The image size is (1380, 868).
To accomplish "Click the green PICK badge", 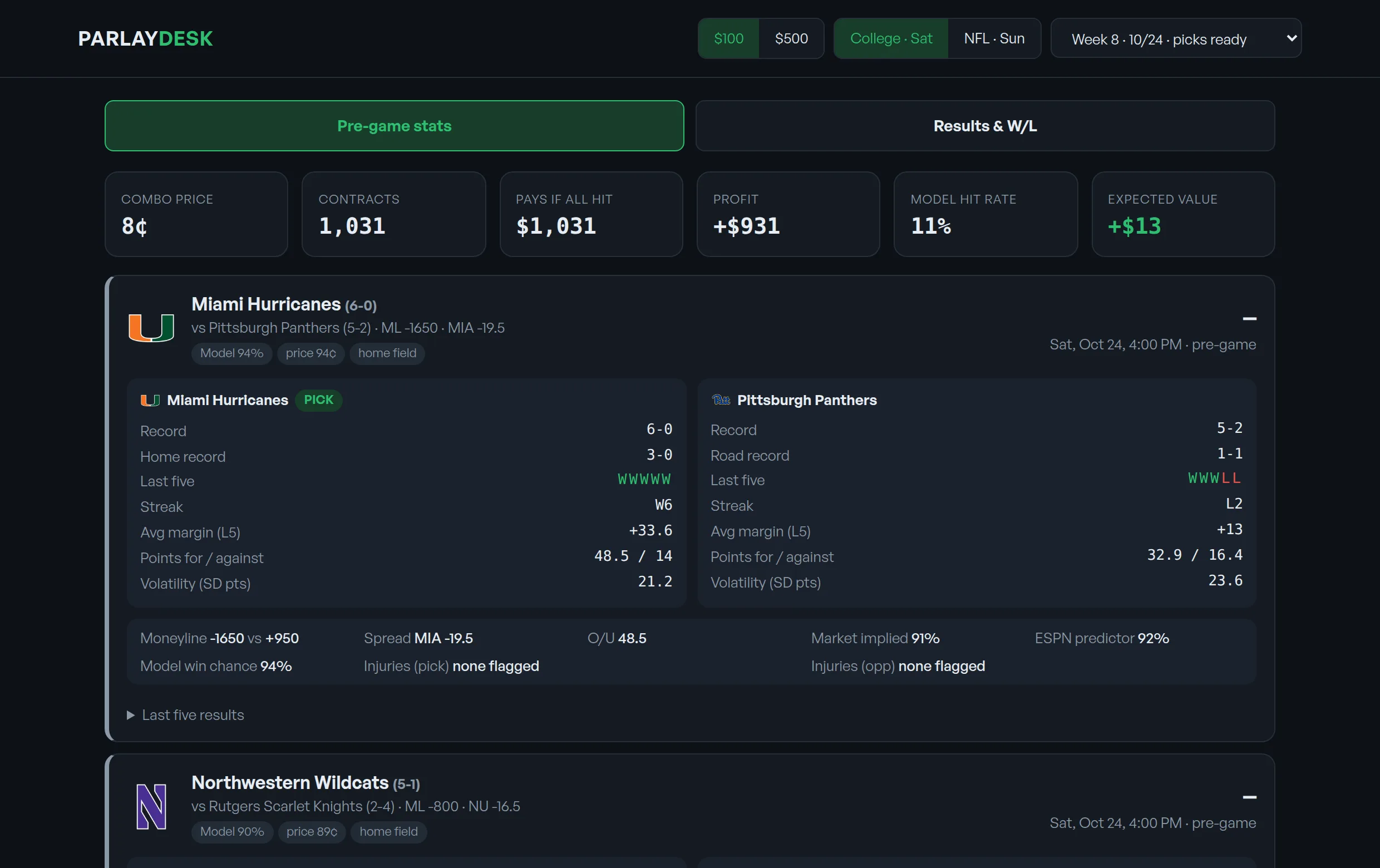I will [319, 400].
